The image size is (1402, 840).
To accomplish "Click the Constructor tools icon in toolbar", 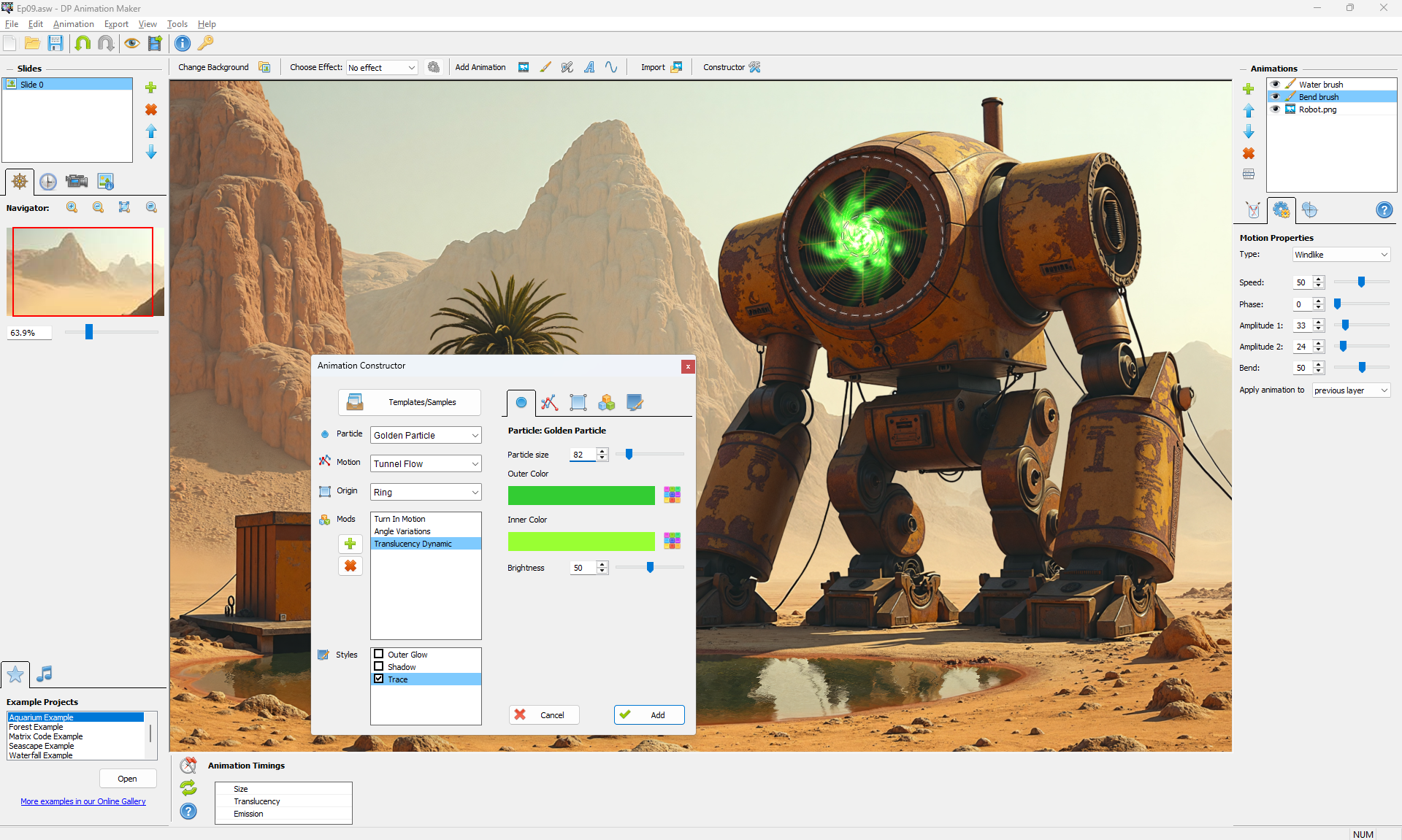I will pyautogui.click(x=754, y=67).
